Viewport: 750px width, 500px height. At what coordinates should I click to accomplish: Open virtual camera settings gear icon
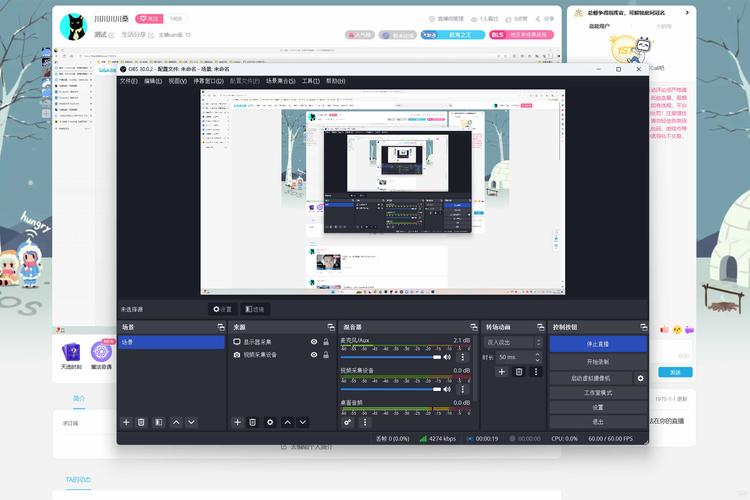640,378
